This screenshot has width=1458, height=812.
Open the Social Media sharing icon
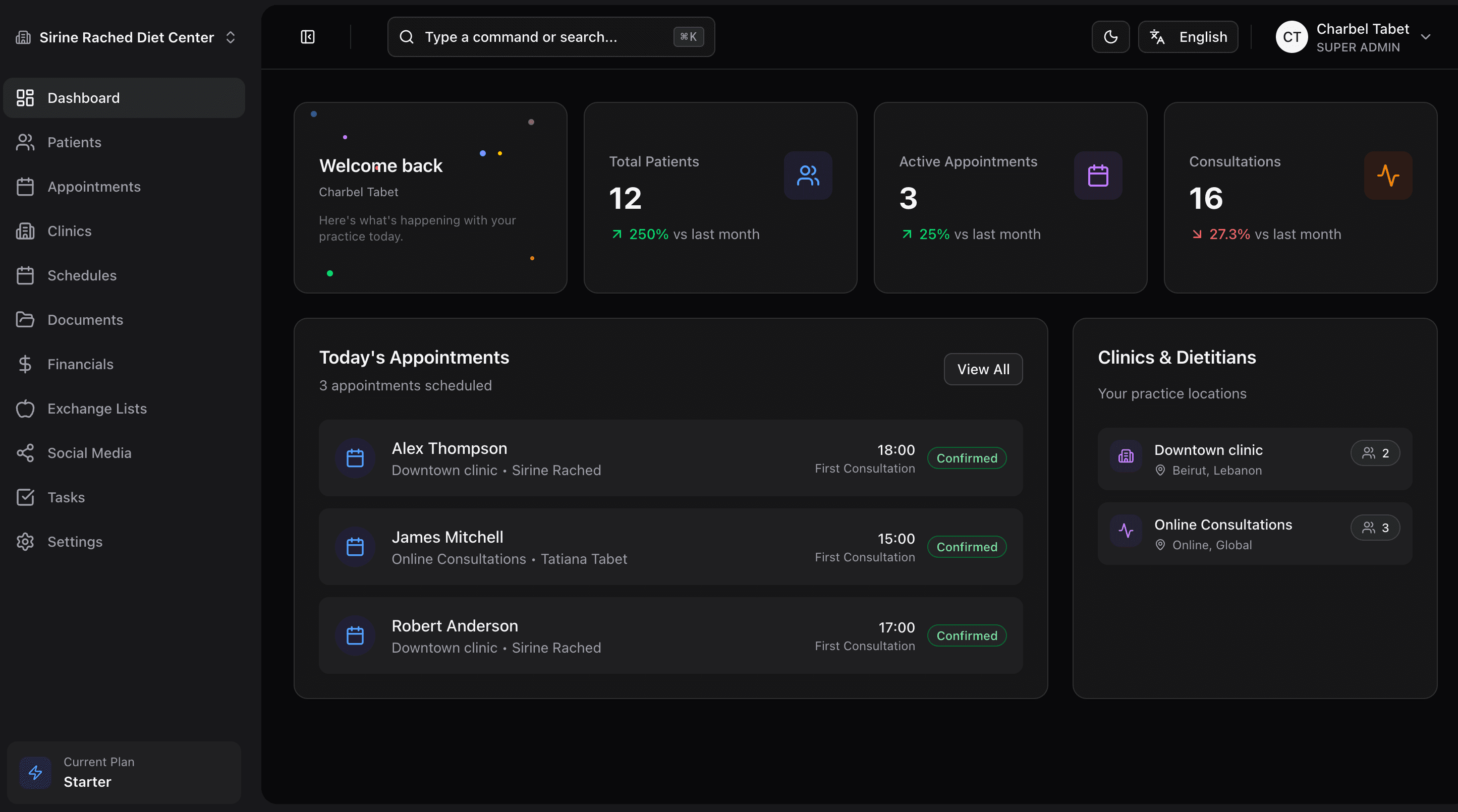pyautogui.click(x=25, y=453)
